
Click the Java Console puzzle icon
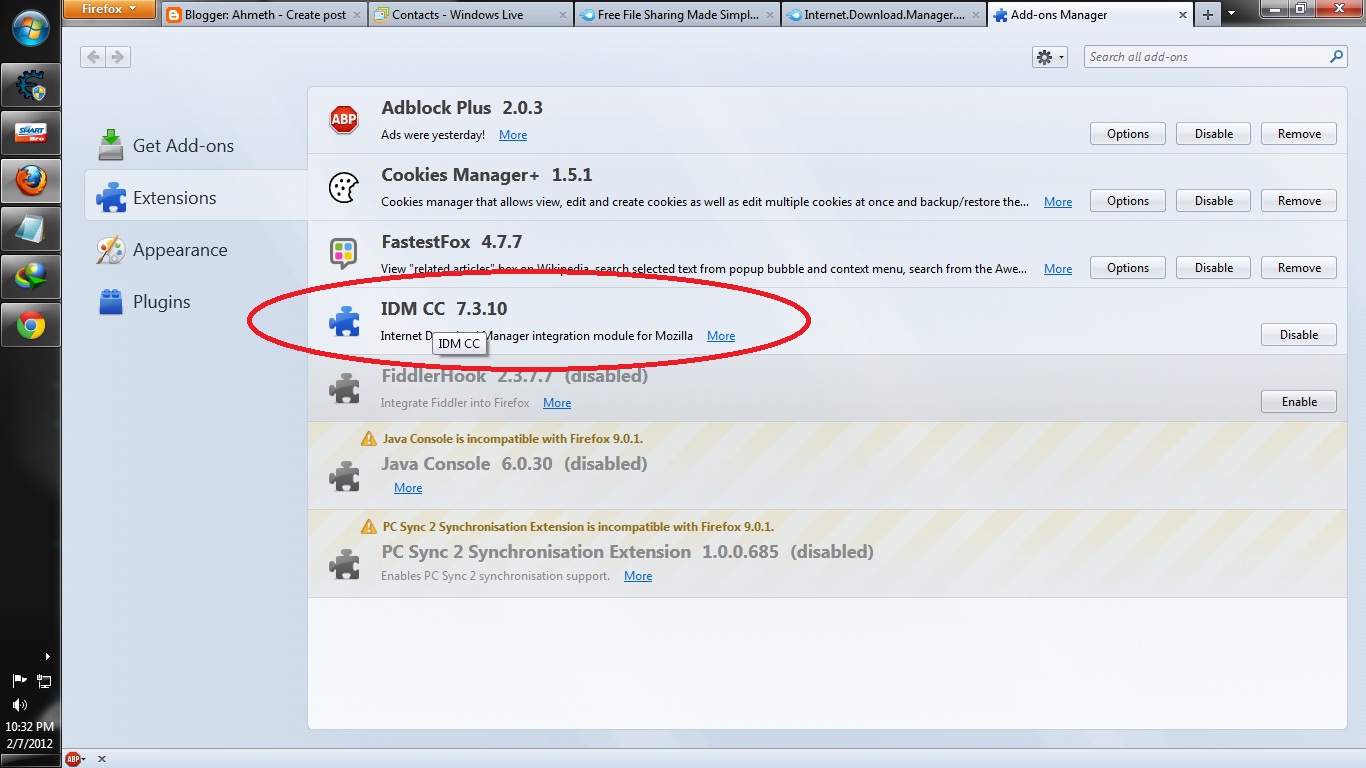click(344, 476)
